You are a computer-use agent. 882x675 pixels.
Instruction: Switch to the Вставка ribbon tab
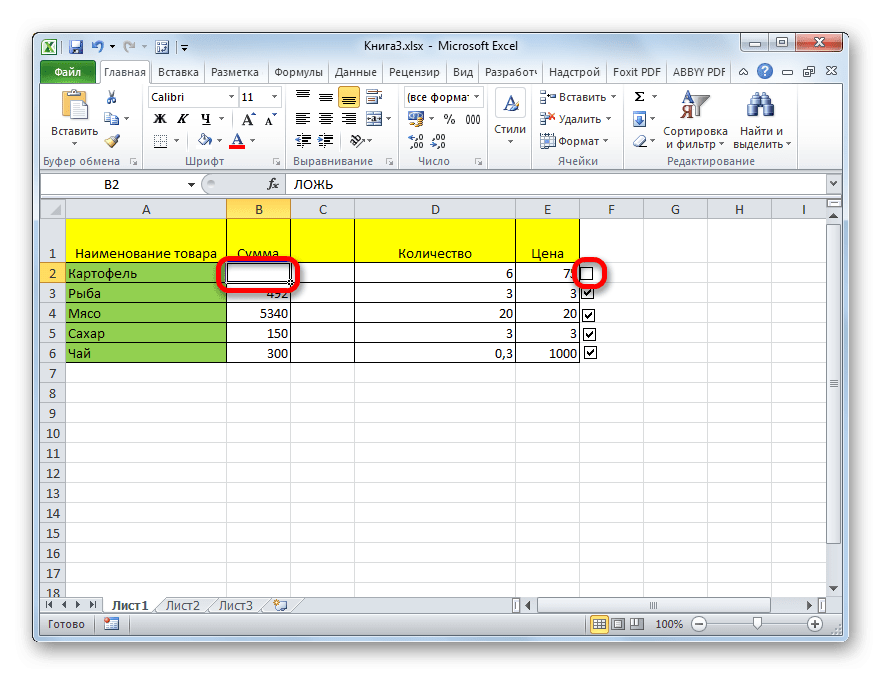pyautogui.click(x=178, y=72)
